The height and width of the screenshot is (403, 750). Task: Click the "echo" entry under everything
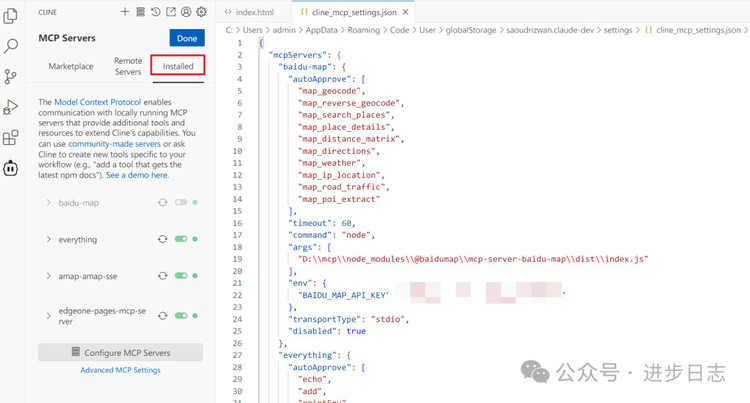tap(314, 380)
